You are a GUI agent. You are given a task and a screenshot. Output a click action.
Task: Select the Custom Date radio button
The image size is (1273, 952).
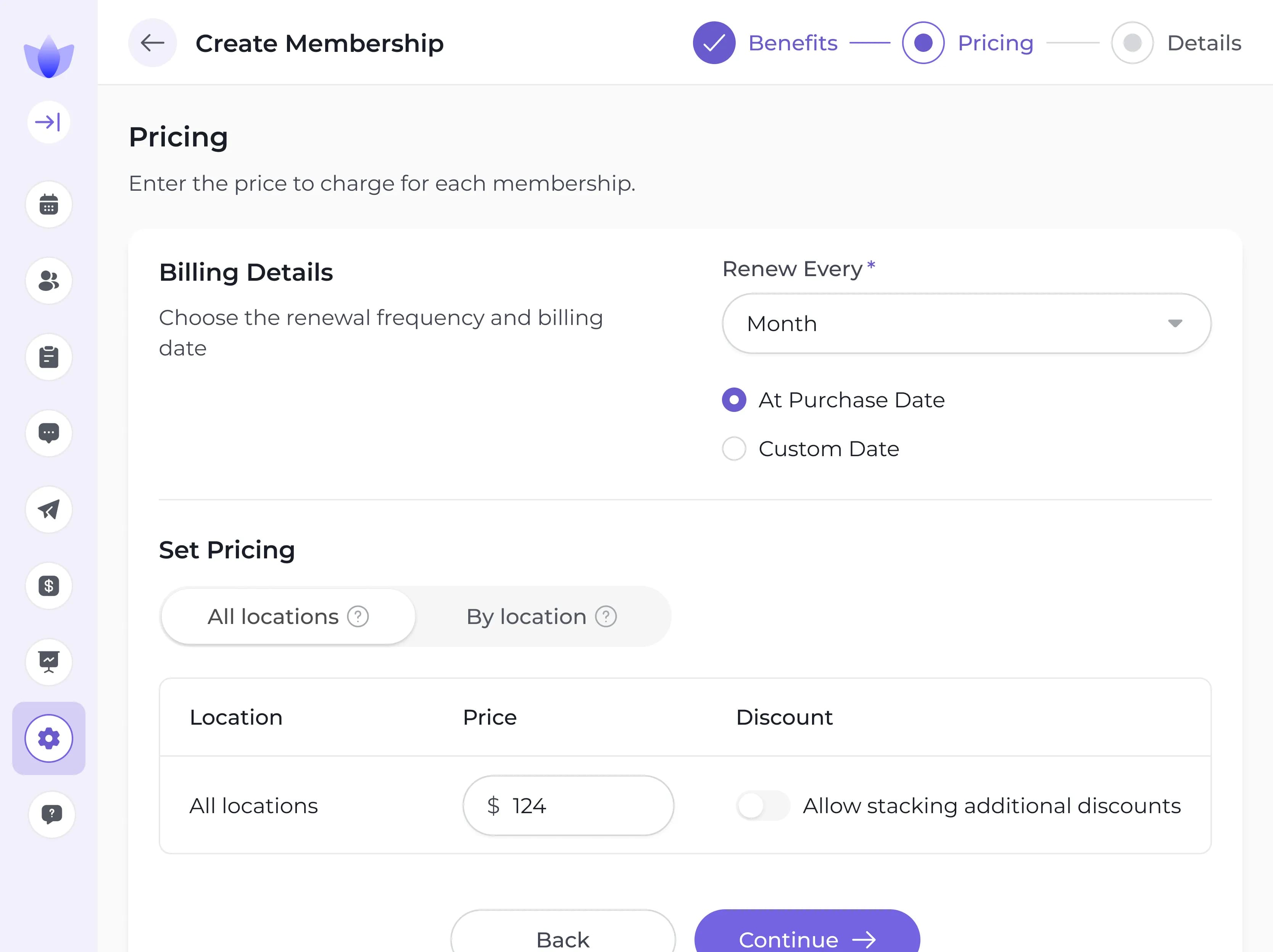click(x=734, y=449)
